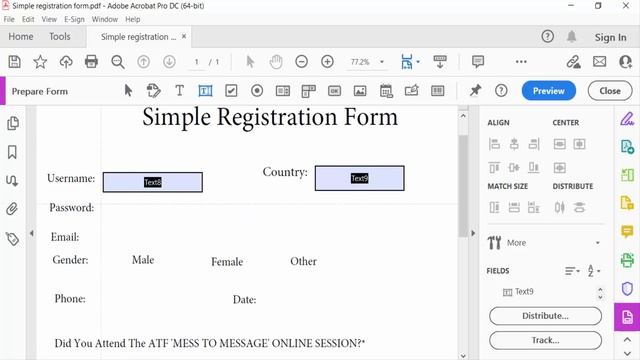Choose the Selection arrow tool in main toolbar
The width and height of the screenshot is (640, 360).
(x=250, y=62)
